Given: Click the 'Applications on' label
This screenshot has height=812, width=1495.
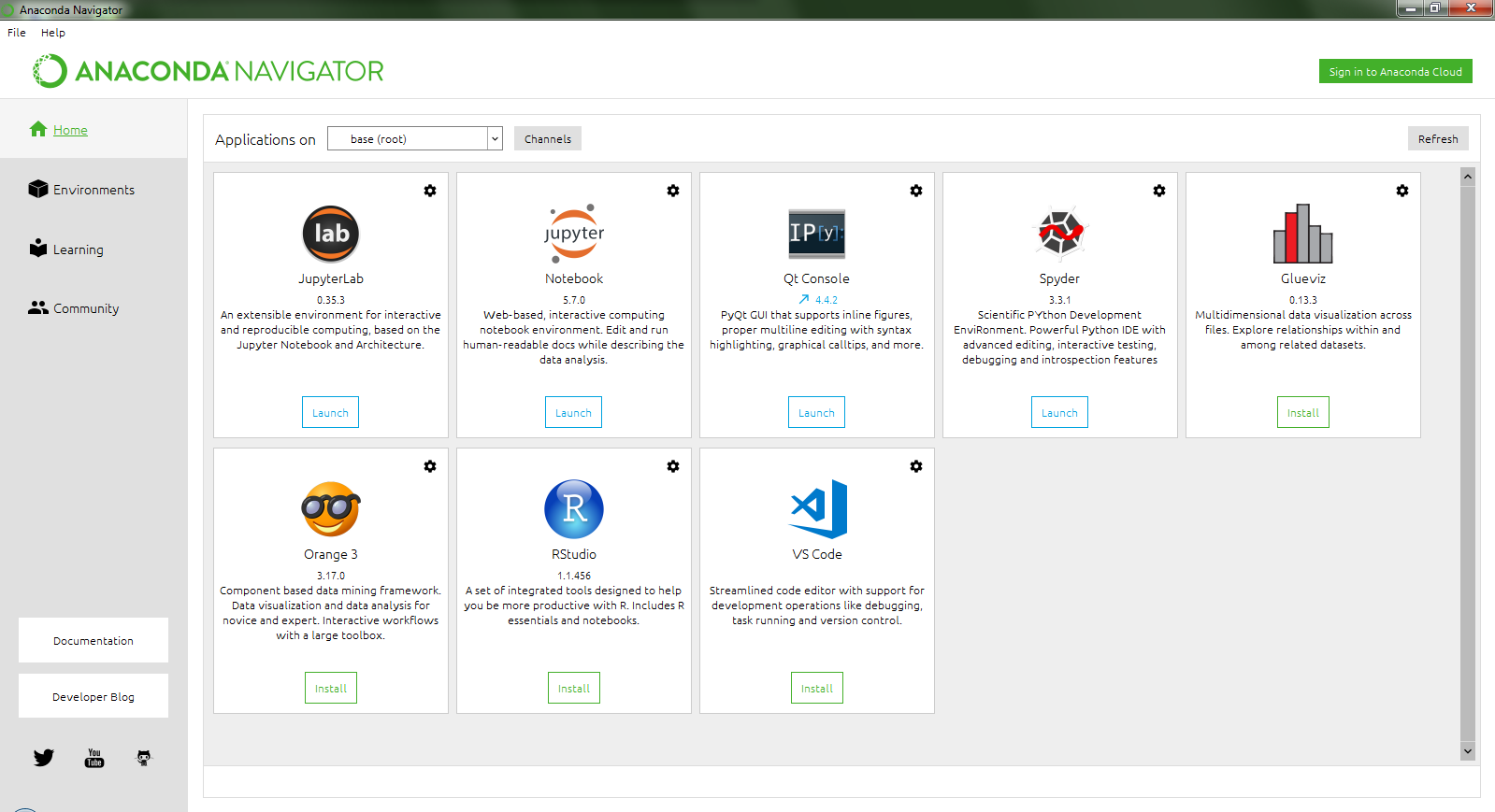Looking at the screenshot, I should click(x=266, y=139).
